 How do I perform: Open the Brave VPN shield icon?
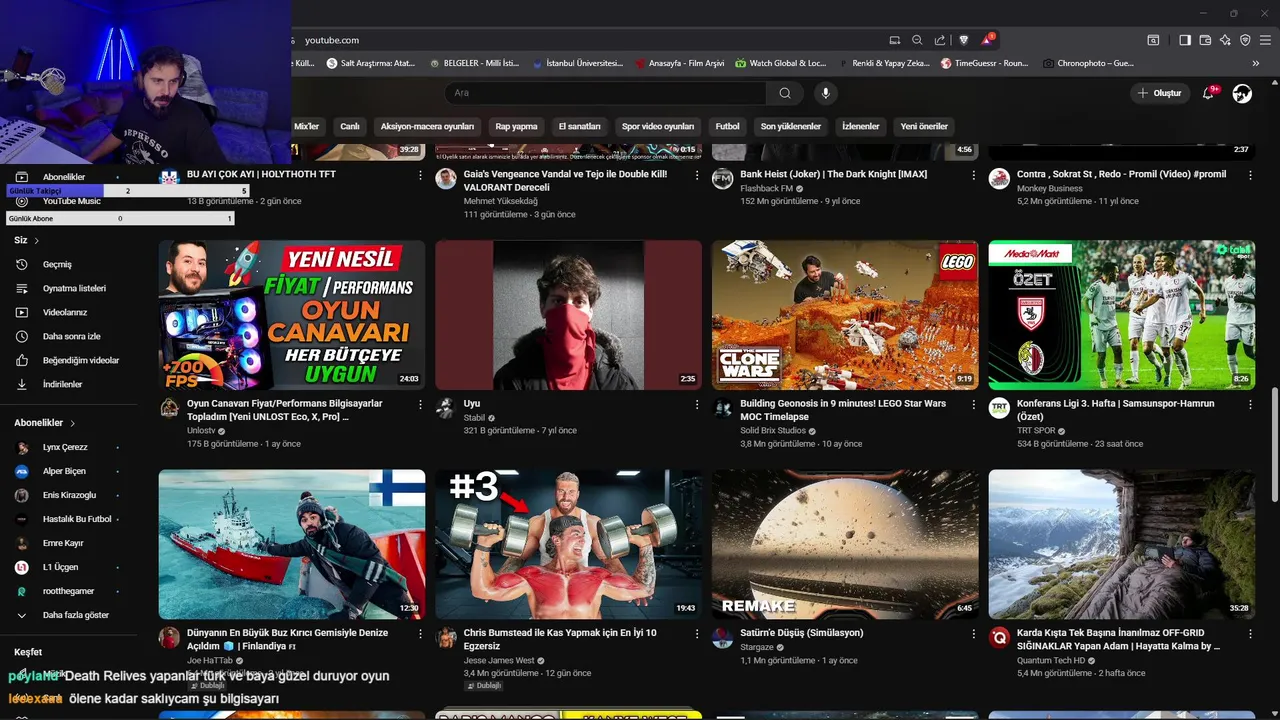[x=1245, y=40]
